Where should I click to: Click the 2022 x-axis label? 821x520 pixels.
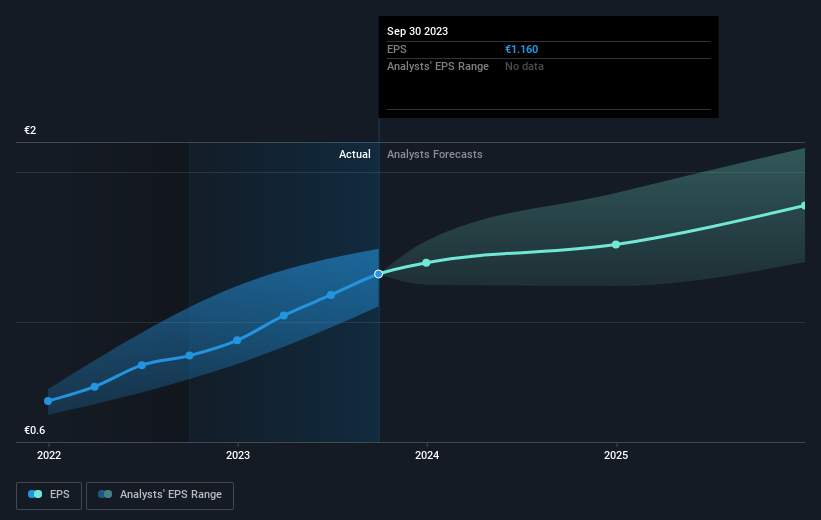pyautogui.click(x=49, y=456)
